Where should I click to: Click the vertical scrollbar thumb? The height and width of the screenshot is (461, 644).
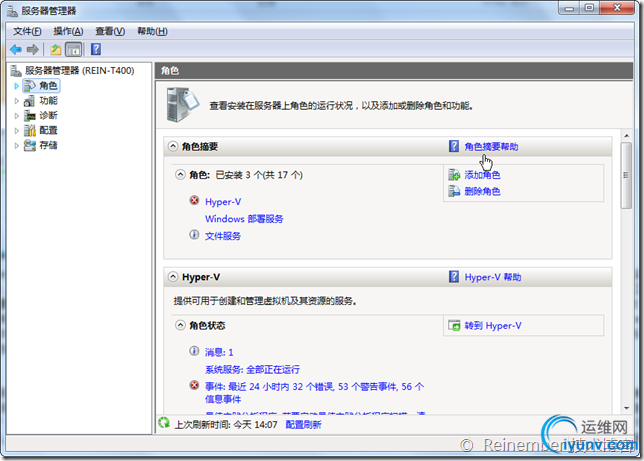coord(626,175)
